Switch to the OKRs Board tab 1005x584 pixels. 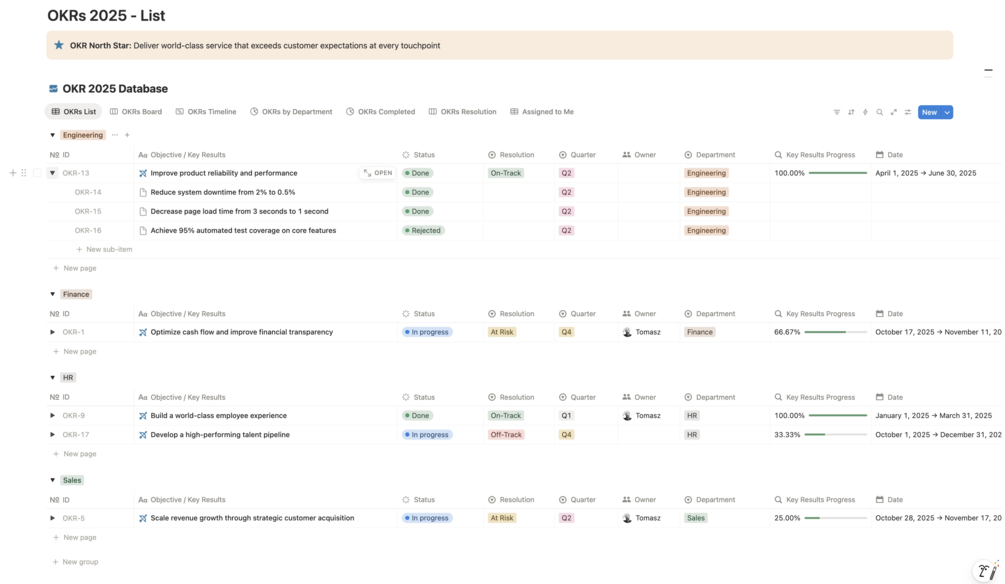pyautogui.click(x=136, y=112)
